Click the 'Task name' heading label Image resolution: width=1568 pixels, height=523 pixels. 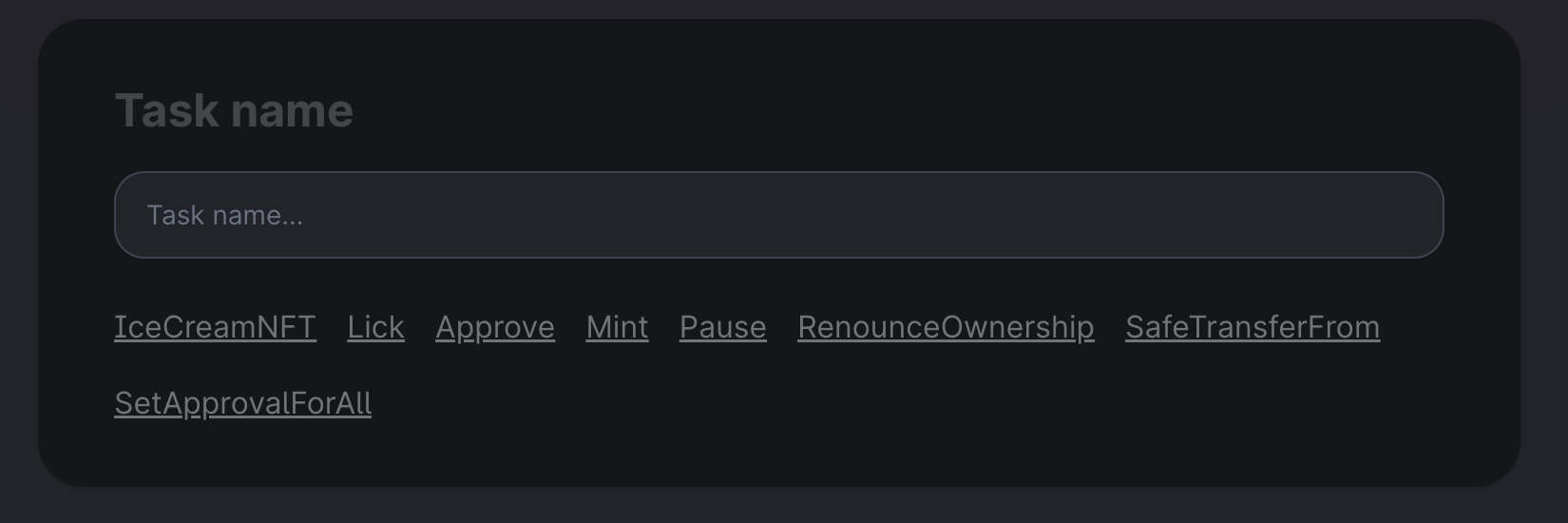coord(234,110)
